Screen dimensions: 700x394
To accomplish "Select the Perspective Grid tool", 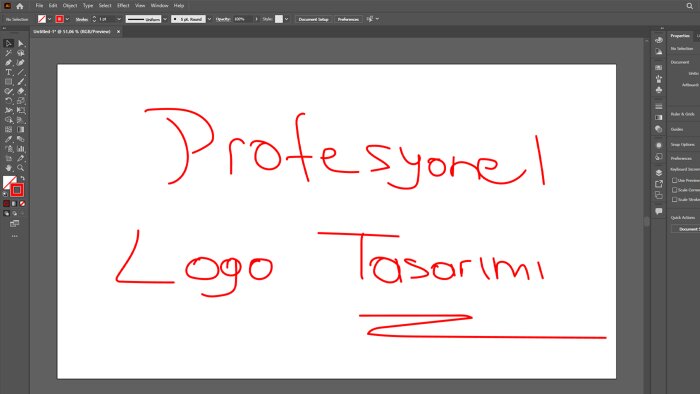I will (21, 120).
